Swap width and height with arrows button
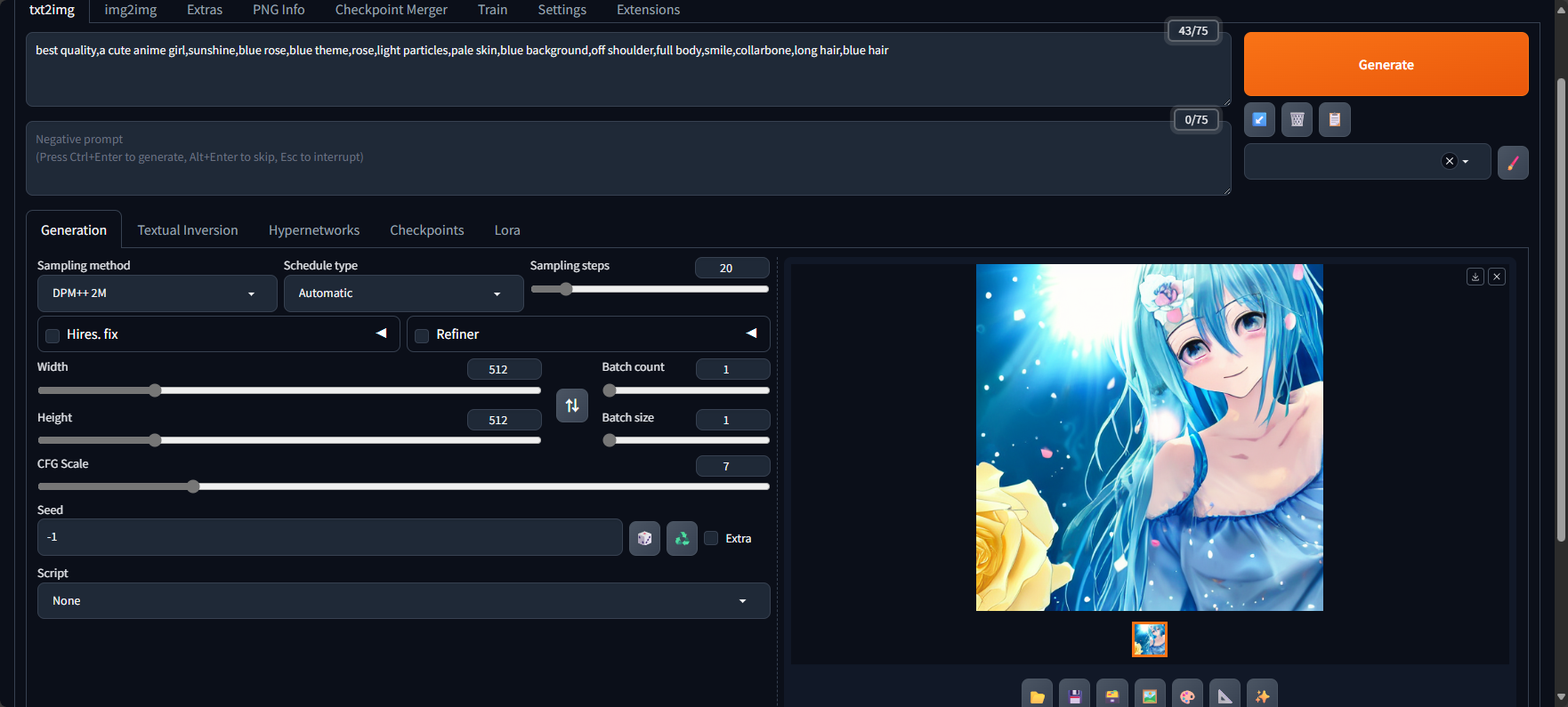Screen dimensions: 1568x707 click(x=572, y=406)
